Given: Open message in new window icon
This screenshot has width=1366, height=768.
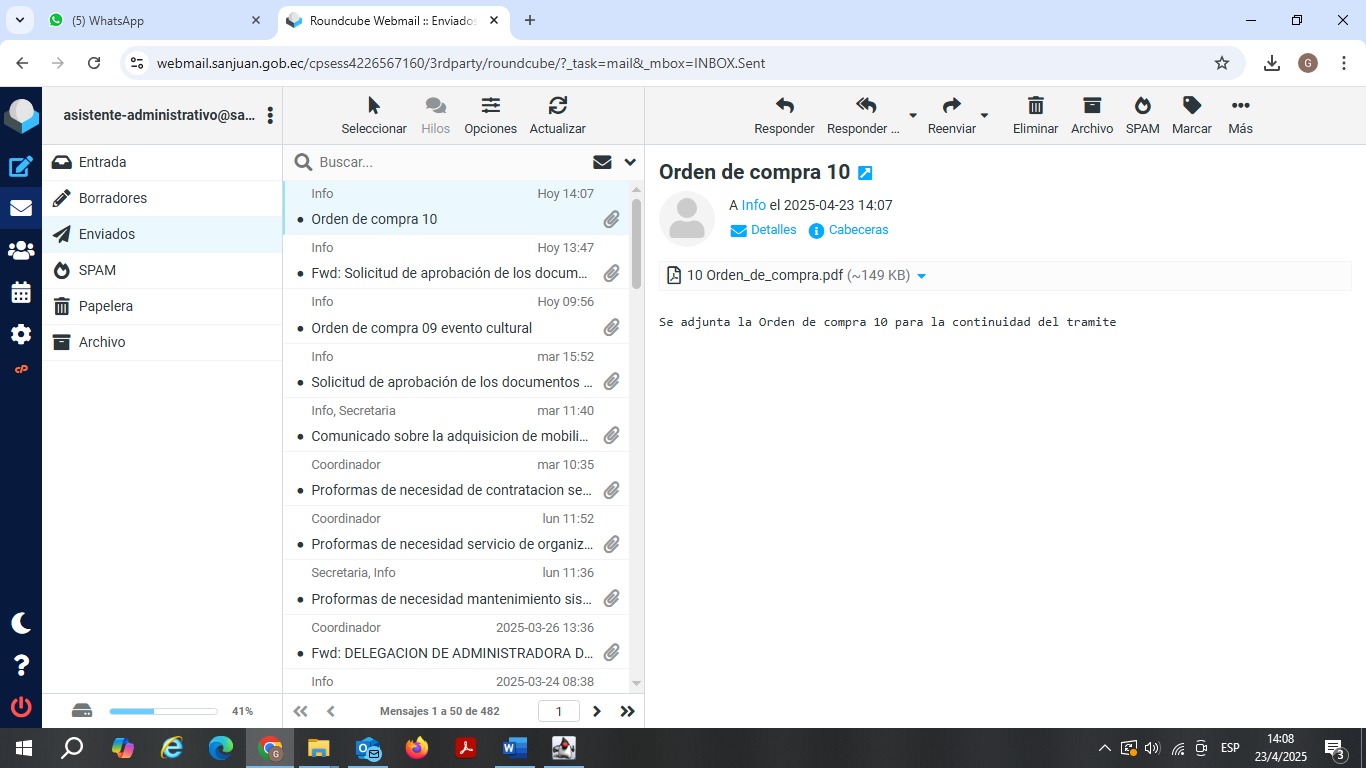Looking at the screenshot, I should 865,173.
